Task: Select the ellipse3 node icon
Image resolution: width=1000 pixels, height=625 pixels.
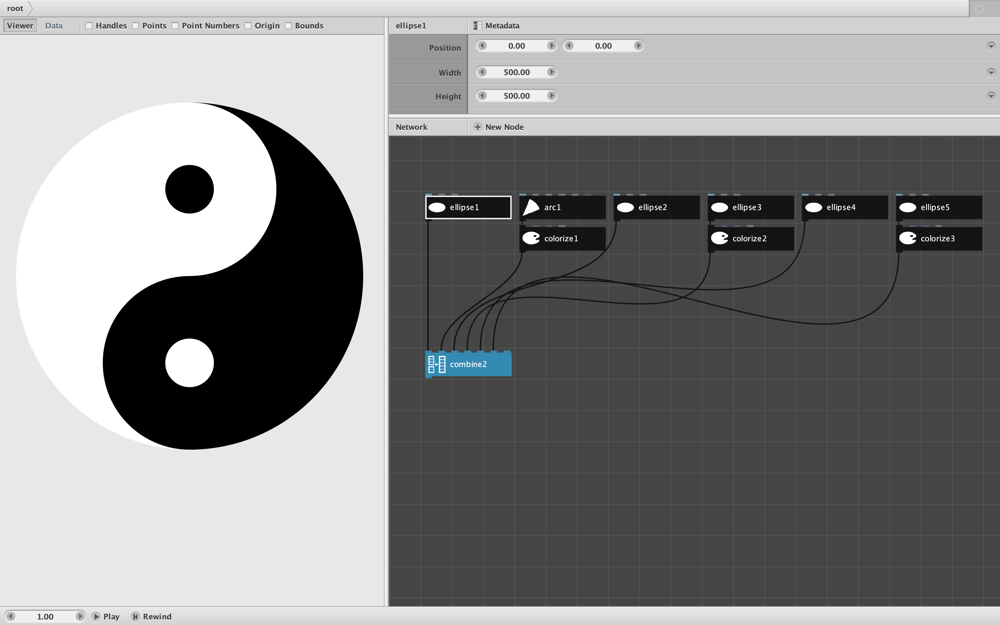Action: (719, 207)
